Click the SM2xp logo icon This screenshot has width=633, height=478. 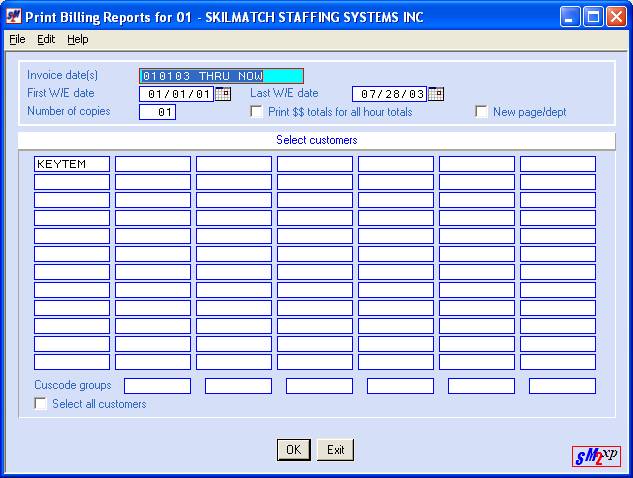(x=596, y=457)
